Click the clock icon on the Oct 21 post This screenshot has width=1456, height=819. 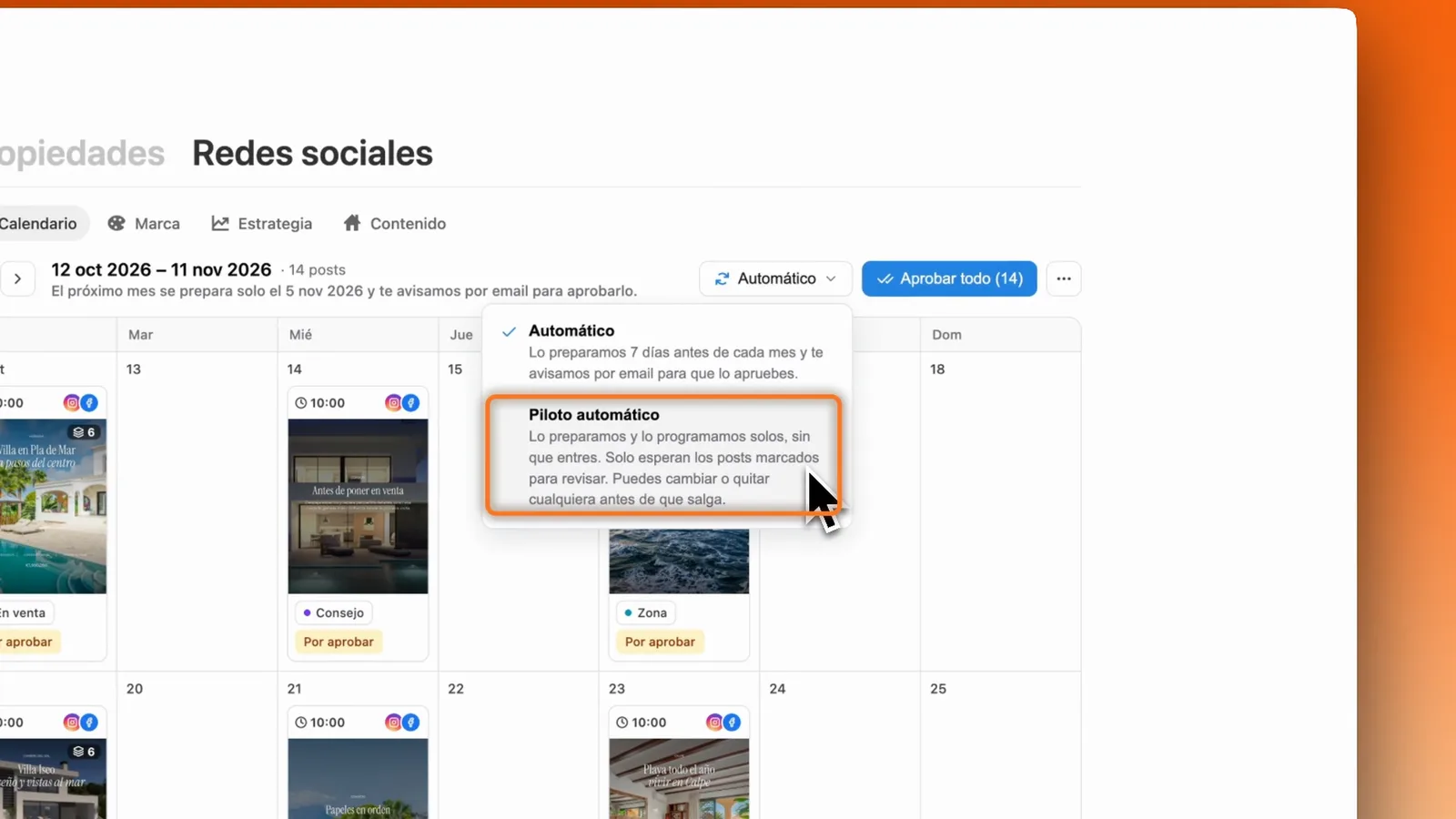point(301,722)
